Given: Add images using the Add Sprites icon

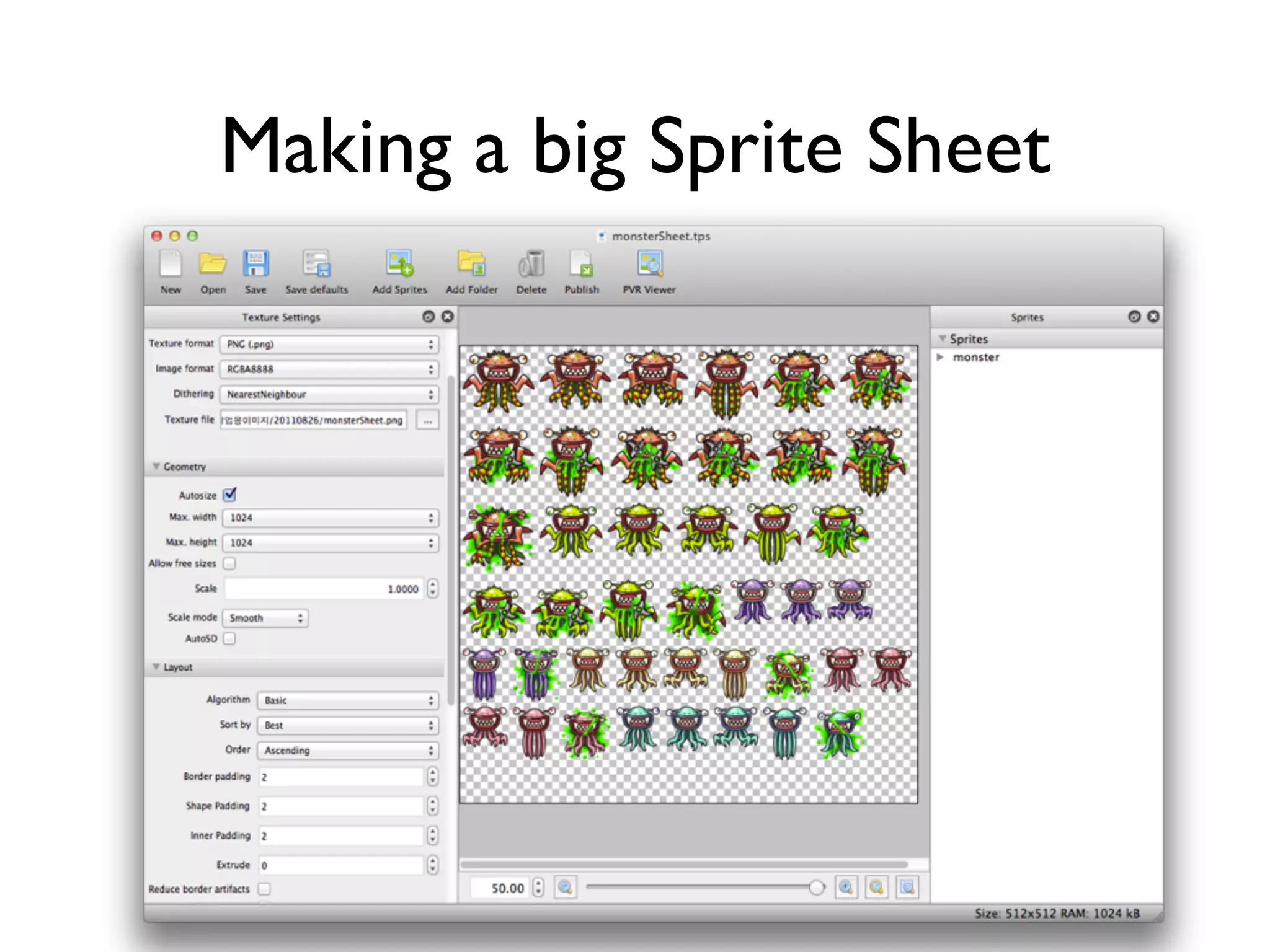Looking at the screenshot, I should 399,264.
